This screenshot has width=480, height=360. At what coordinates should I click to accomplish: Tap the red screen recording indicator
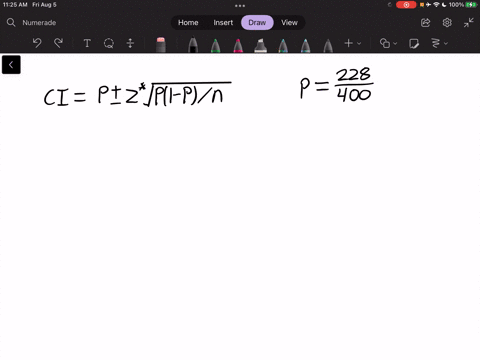coord(406,5)
